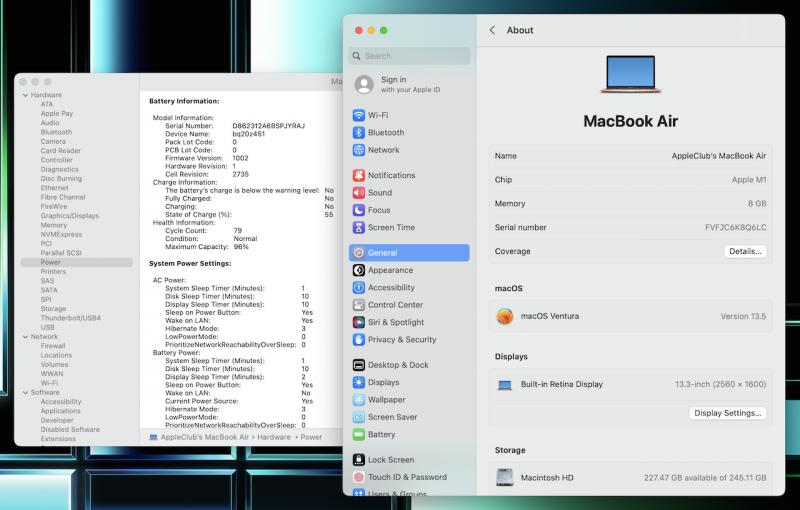Open Siri & Spotlight icon
The image size is (800, 510).
pos(359,322)
